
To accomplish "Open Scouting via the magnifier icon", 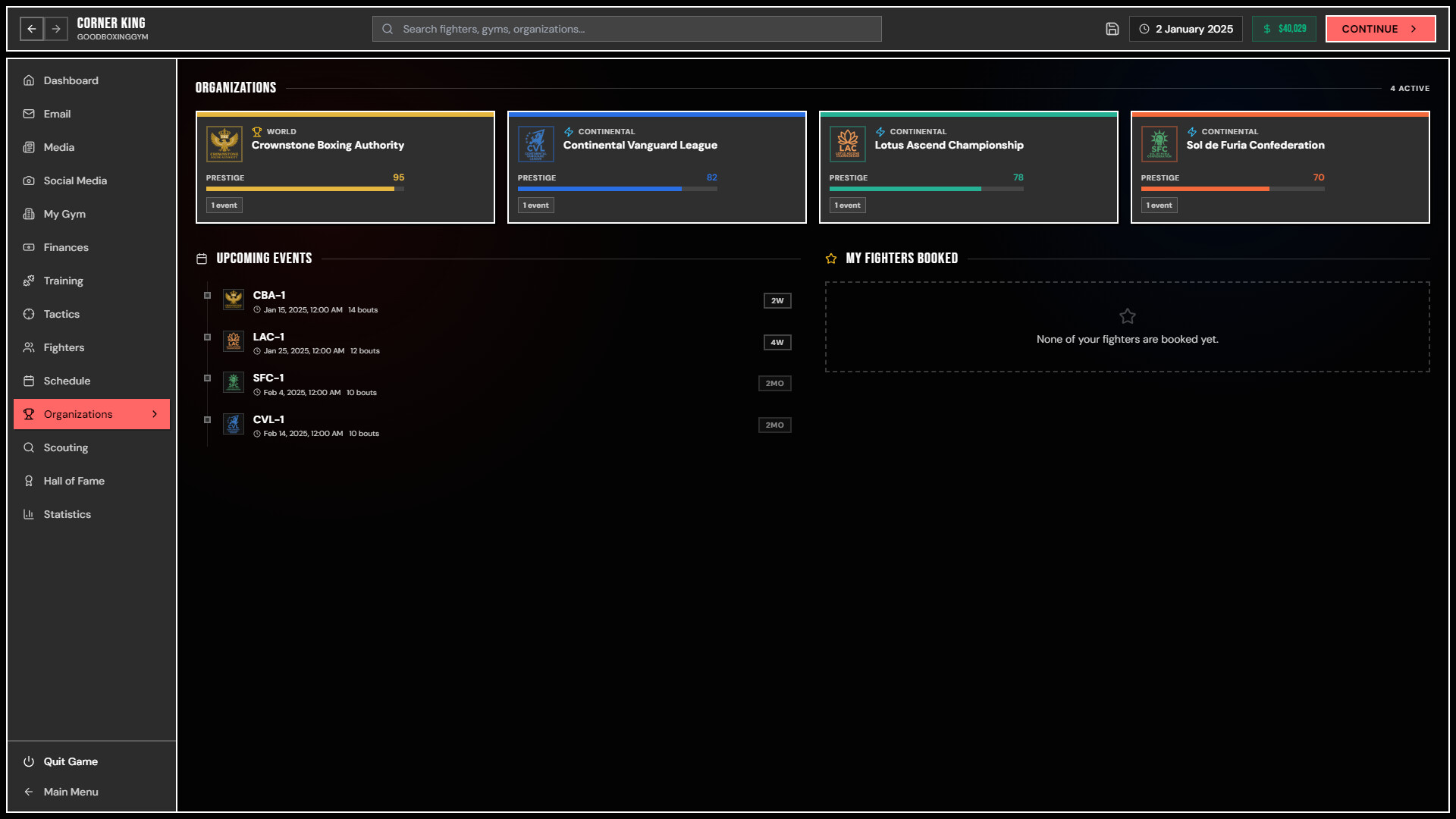I will point(28,447).
